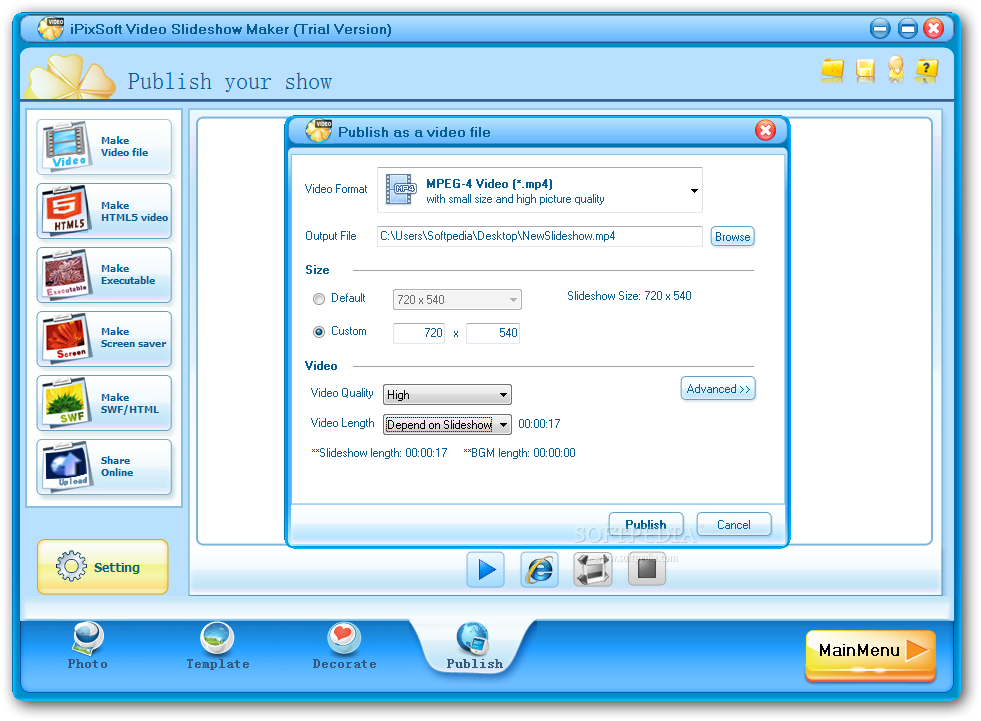
Task: Minimize the main window with the middle button
Action: [907, 28]
